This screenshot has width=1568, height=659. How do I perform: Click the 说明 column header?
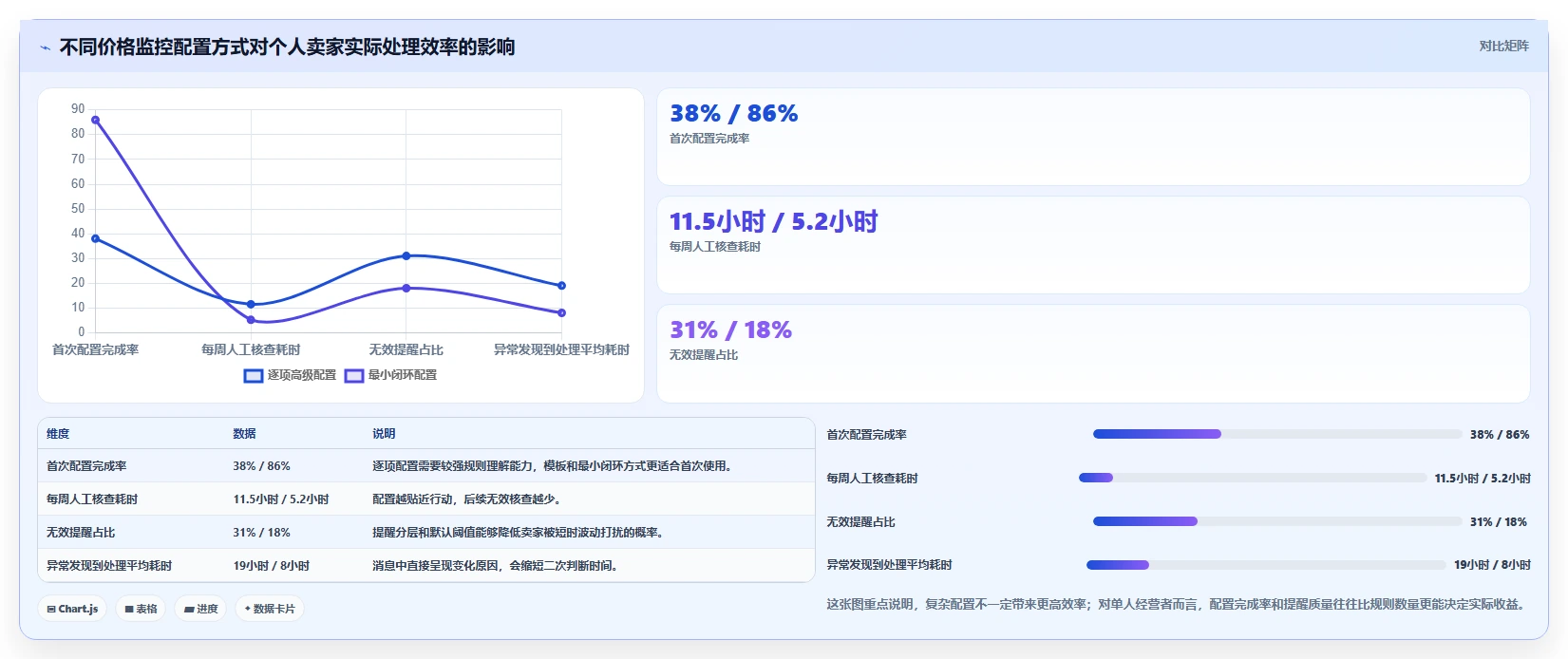(384, 433)
